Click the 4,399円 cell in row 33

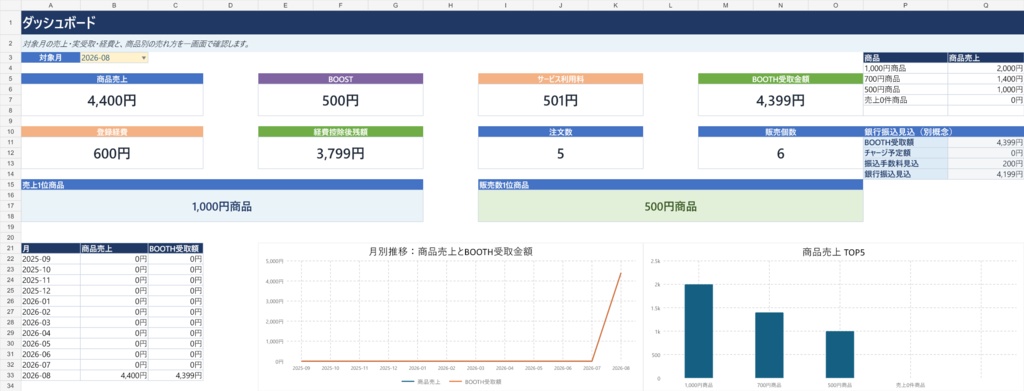click(175, 375)
